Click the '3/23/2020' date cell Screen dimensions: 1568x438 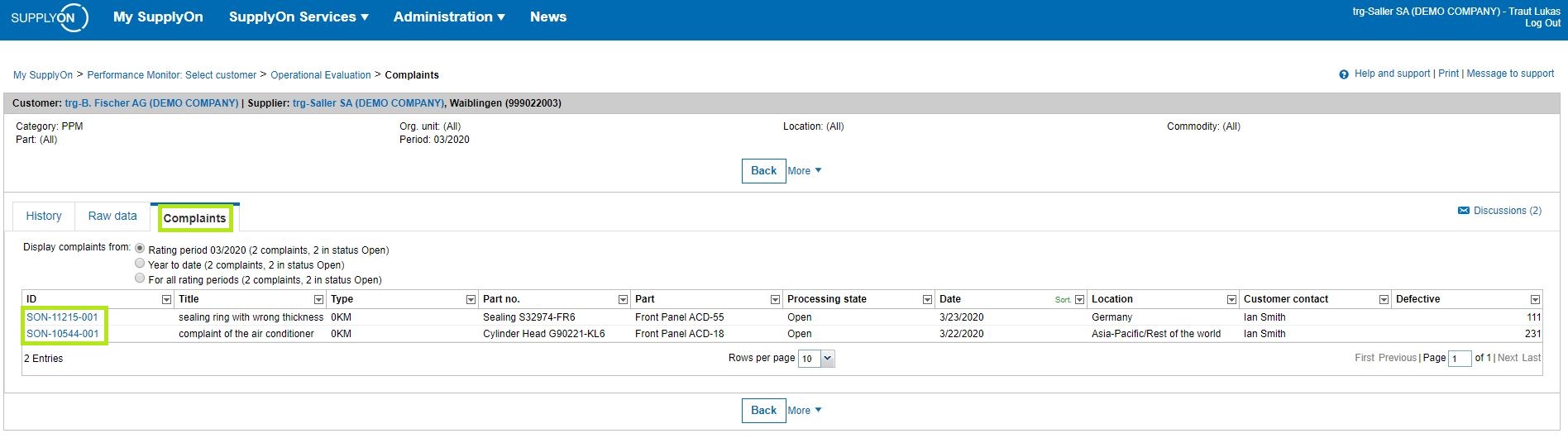(962, 317)
